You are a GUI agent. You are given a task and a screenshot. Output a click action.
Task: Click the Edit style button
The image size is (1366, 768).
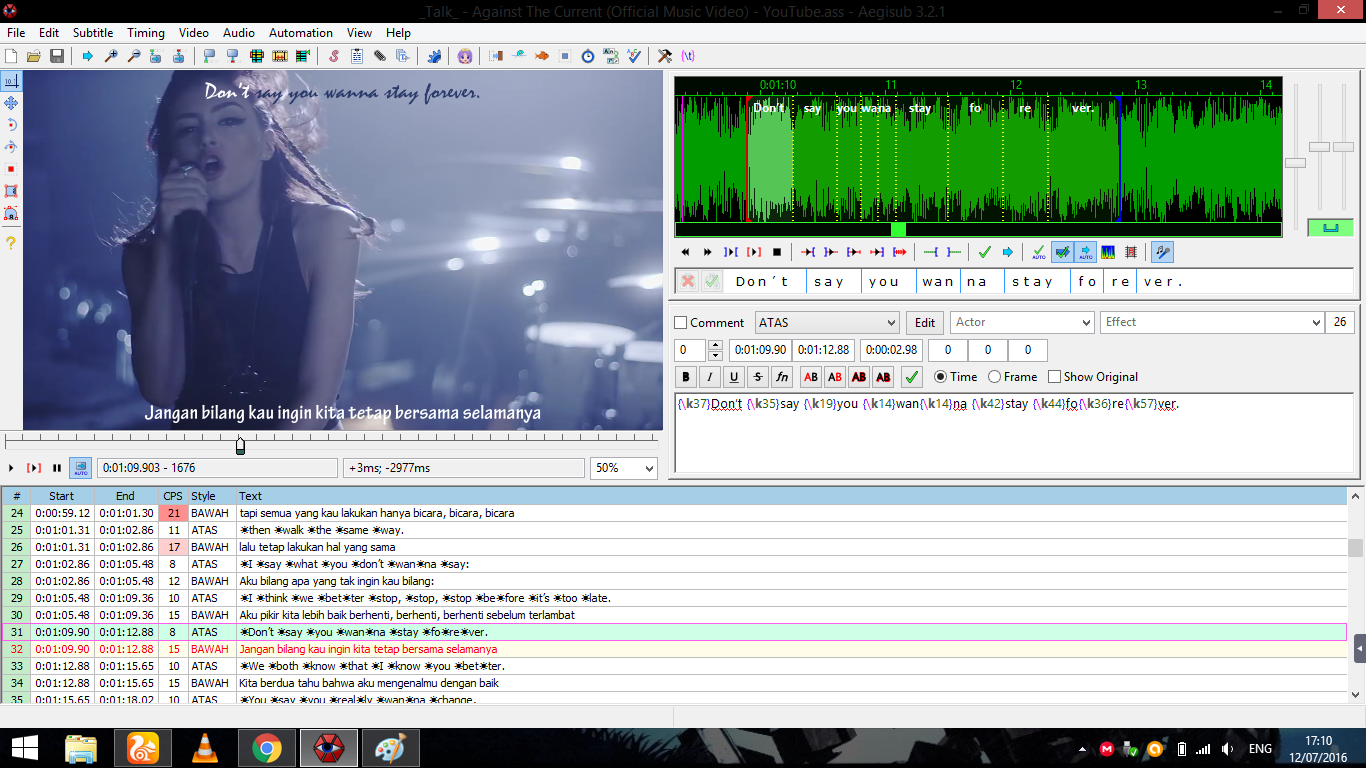click(925, 322)
